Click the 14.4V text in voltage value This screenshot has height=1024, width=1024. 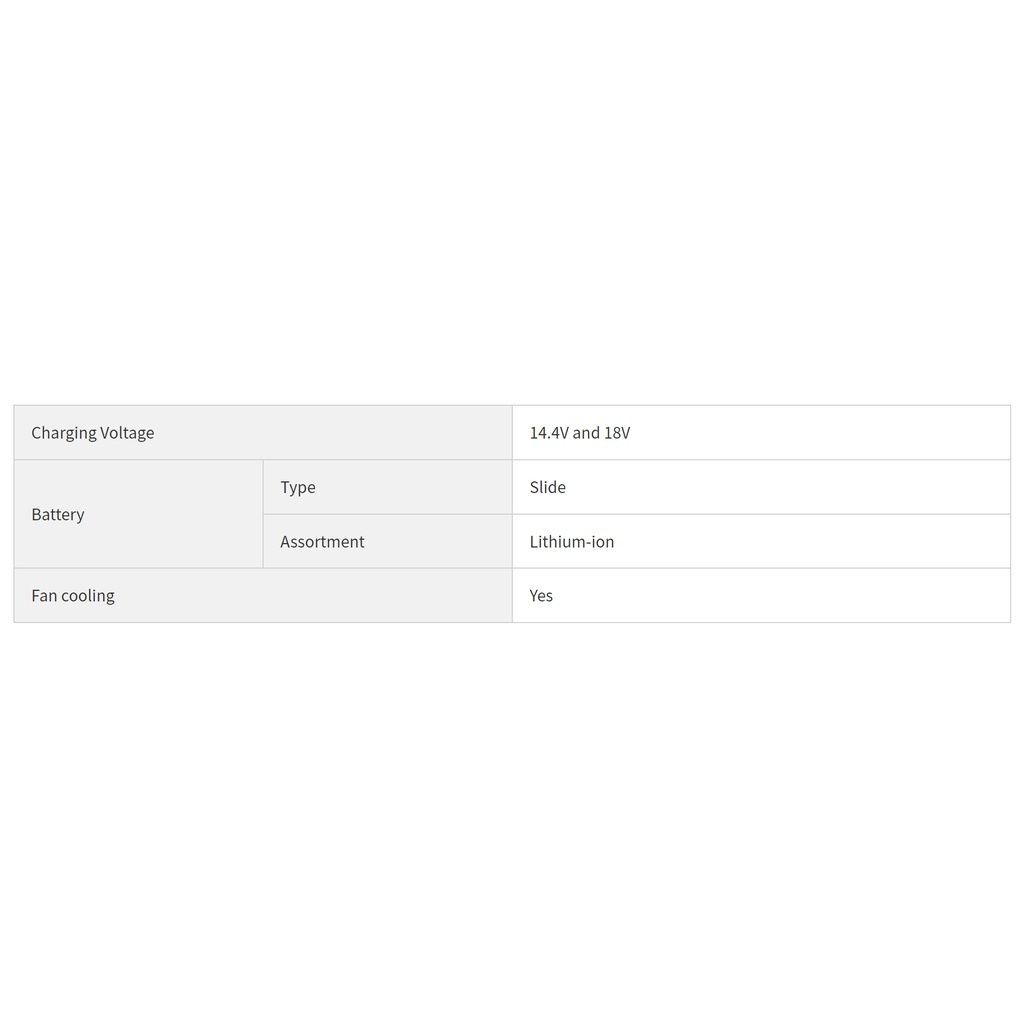[549, 433]
